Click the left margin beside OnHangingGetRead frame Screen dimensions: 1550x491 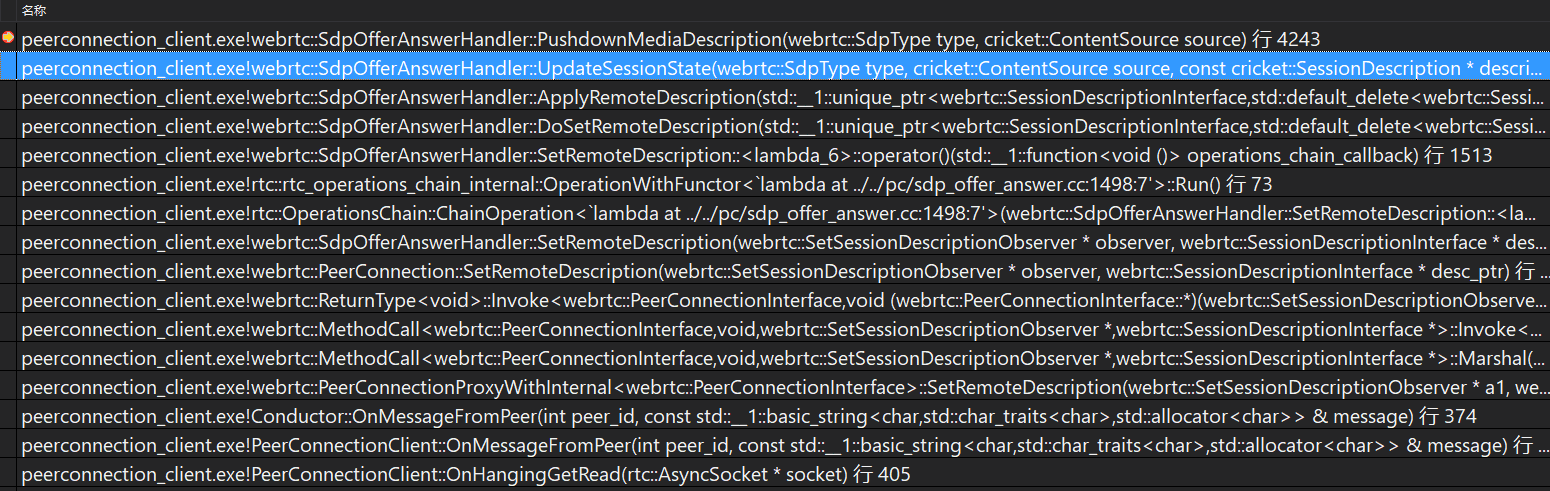tap(8, 474)
